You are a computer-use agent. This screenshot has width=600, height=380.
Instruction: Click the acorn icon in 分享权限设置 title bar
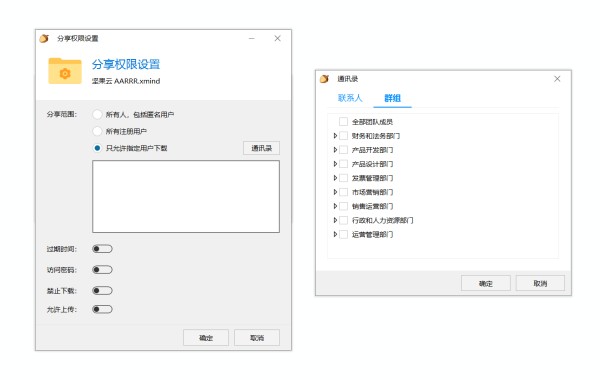point(44,38)
